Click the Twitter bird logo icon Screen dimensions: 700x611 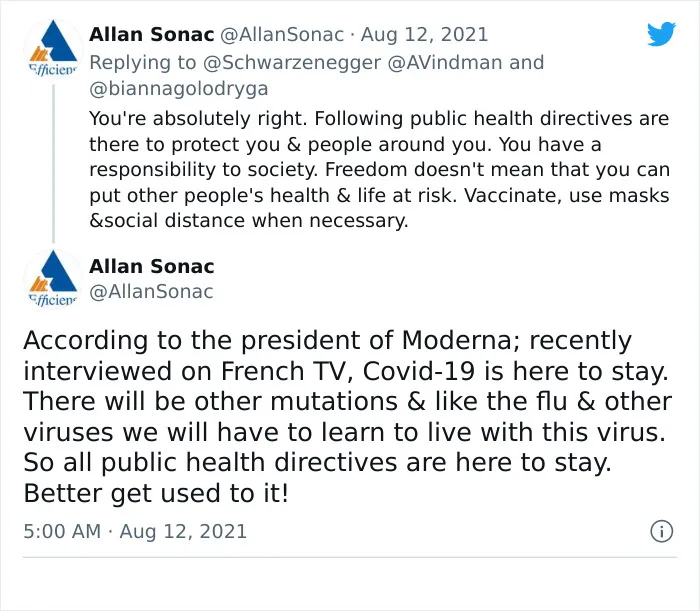click(x=661, y=34)
